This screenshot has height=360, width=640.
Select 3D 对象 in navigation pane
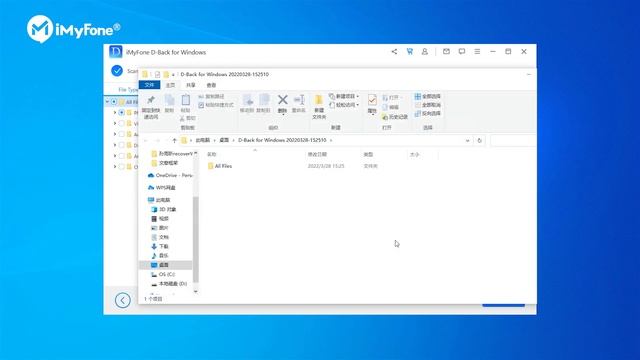pos(164,209)
